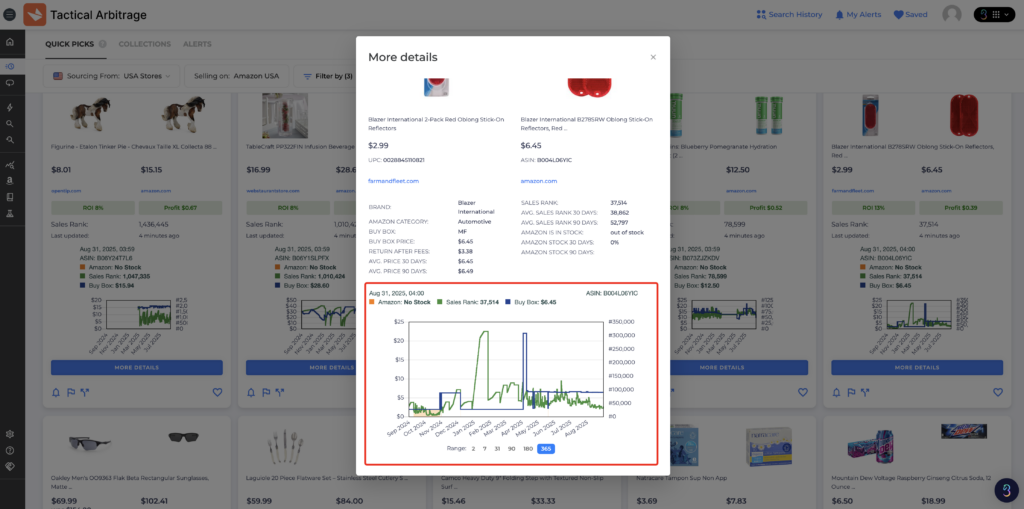Screen dimensions: 1024x509
Task: Close the More details dialog
Action: point(653,57)
